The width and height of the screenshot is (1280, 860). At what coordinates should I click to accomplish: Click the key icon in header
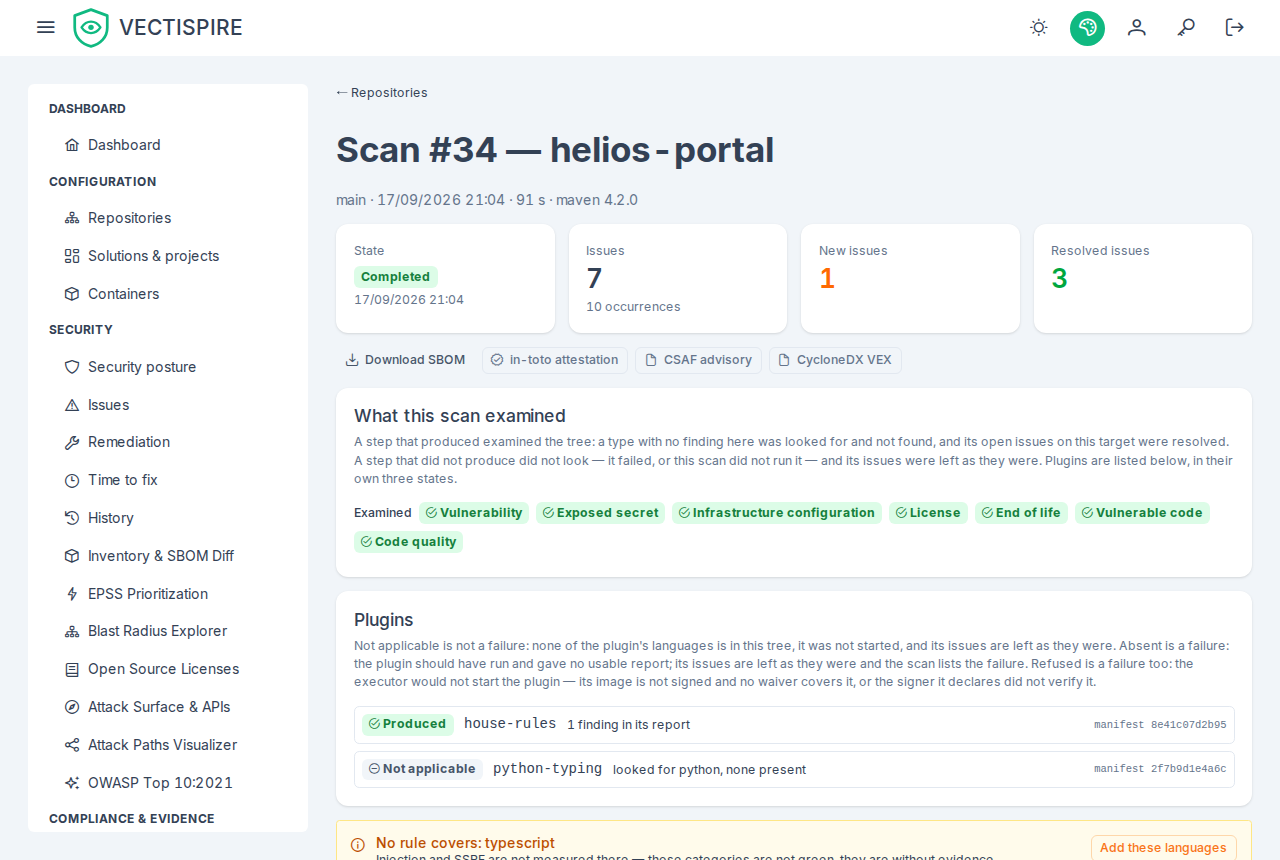click(x=1186, y=27)
